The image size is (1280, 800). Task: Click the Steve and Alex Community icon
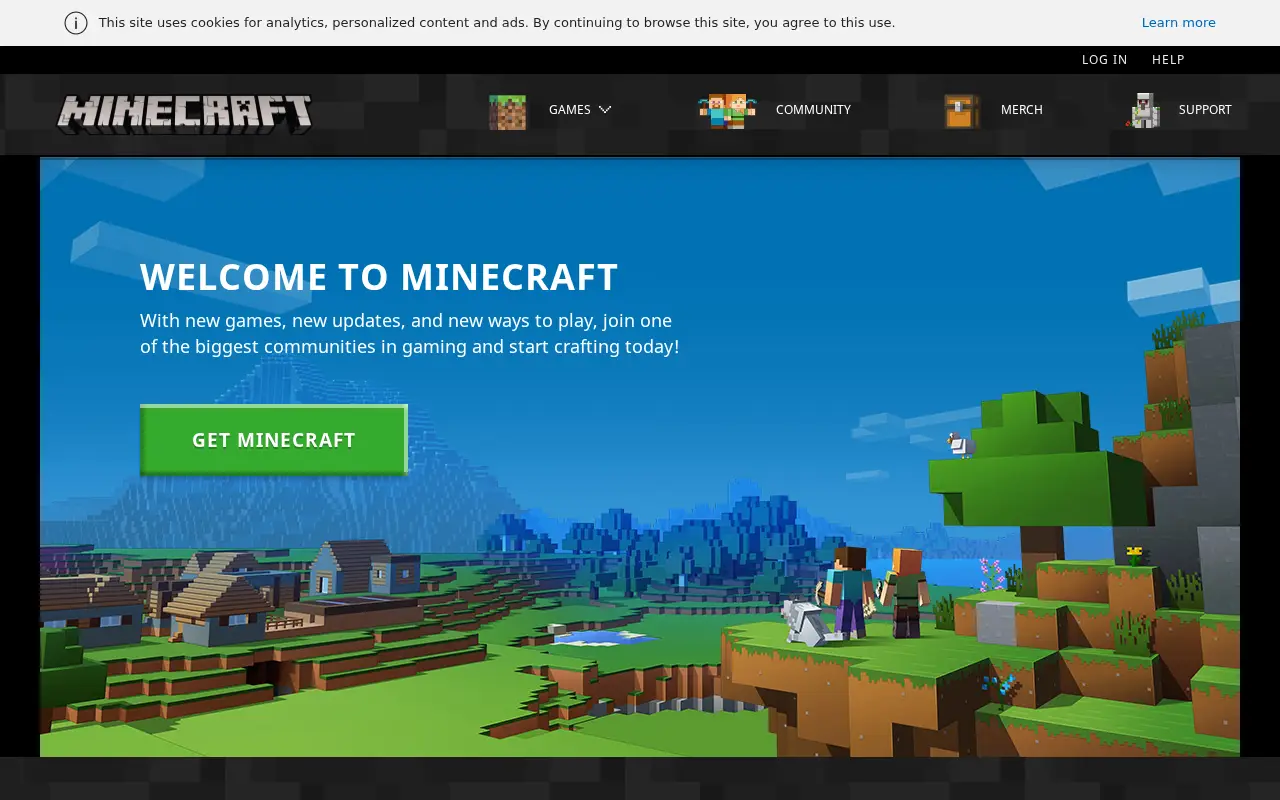(x=727, y=111)
